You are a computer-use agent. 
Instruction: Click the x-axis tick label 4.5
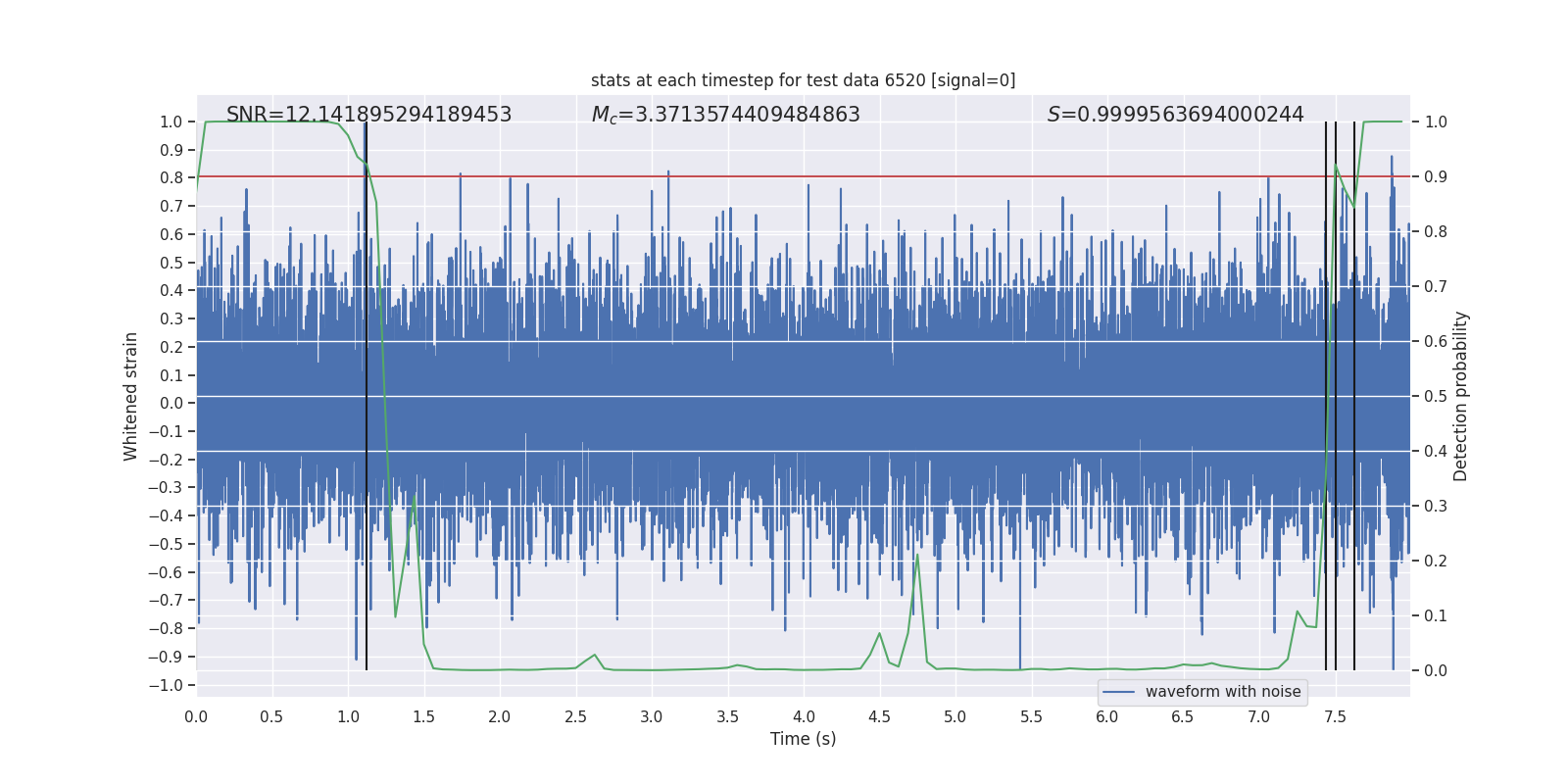coord(879,717)
